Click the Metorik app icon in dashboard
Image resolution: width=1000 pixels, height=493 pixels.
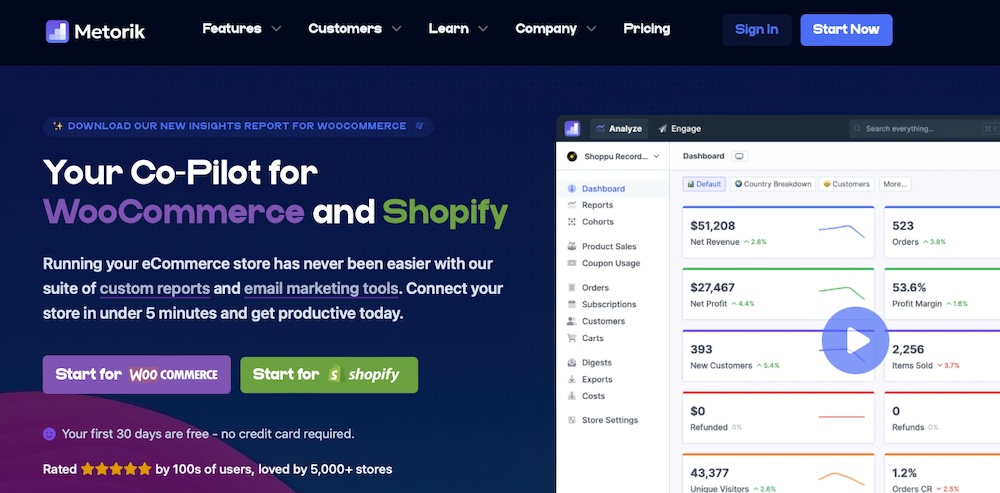[572, 128]
